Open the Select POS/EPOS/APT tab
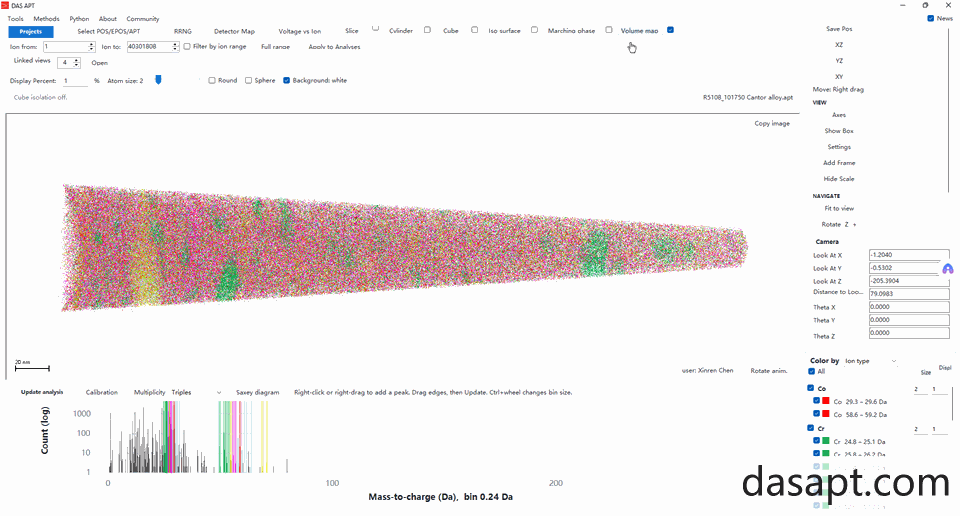This screenshot has width=960, height=516. (108, 31)
